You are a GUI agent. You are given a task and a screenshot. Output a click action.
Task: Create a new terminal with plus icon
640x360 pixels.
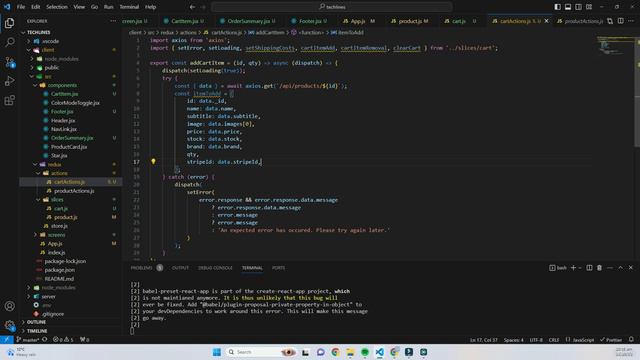point(573,268)
